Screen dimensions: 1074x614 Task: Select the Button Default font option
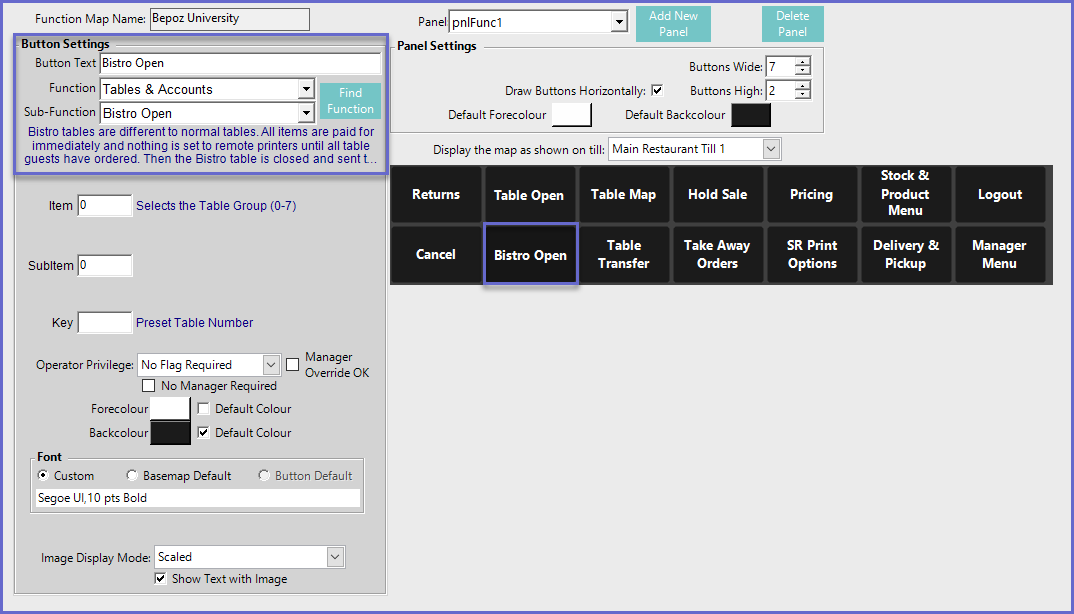point(264,476)
